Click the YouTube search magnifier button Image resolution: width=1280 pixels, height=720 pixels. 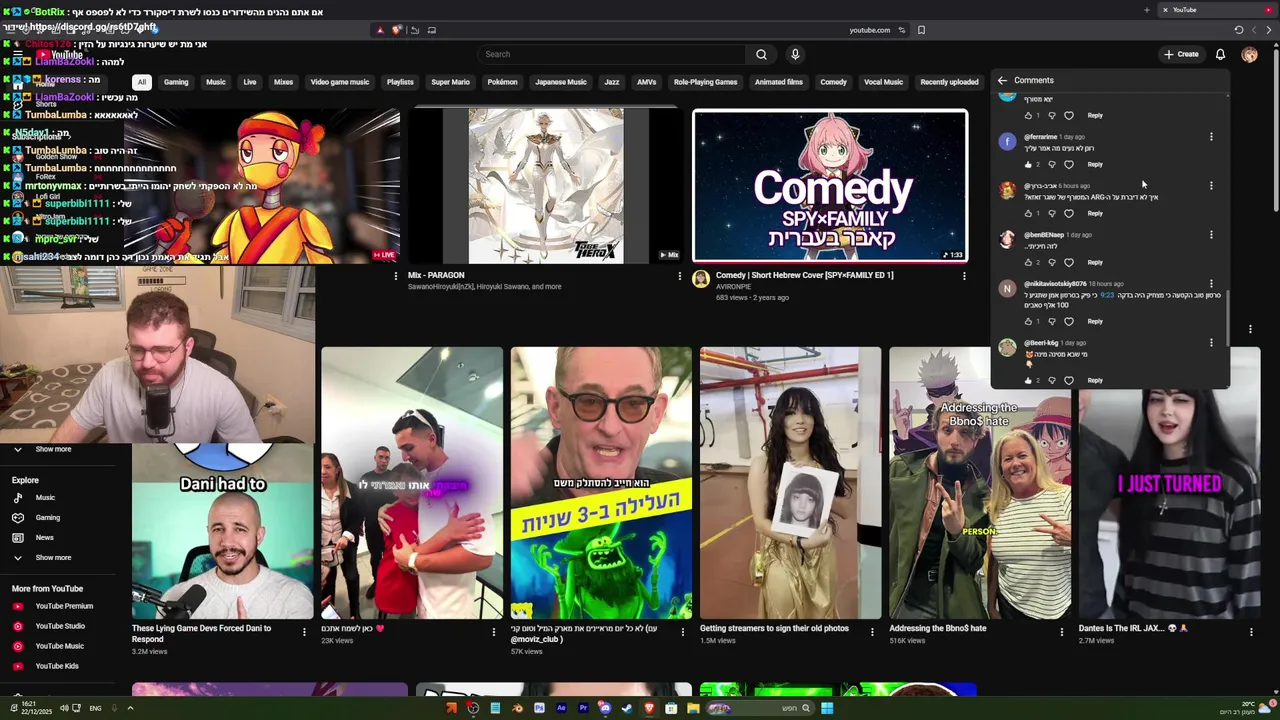761,54
